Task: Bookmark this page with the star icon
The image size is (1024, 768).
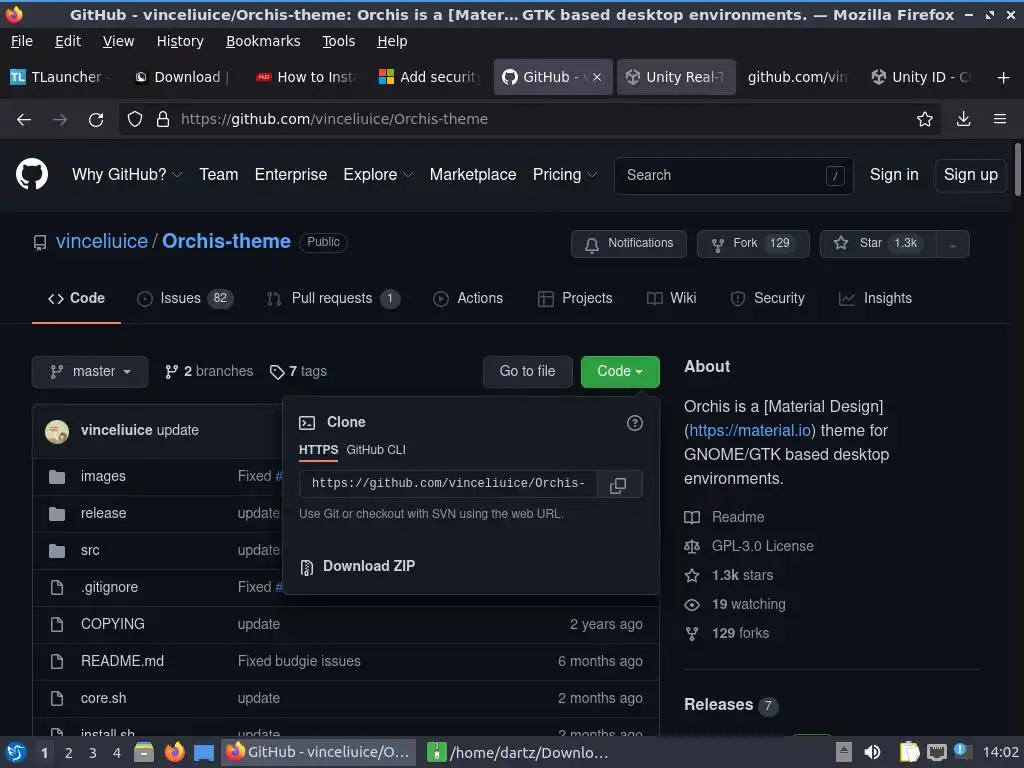Action: tap(924, 119)
